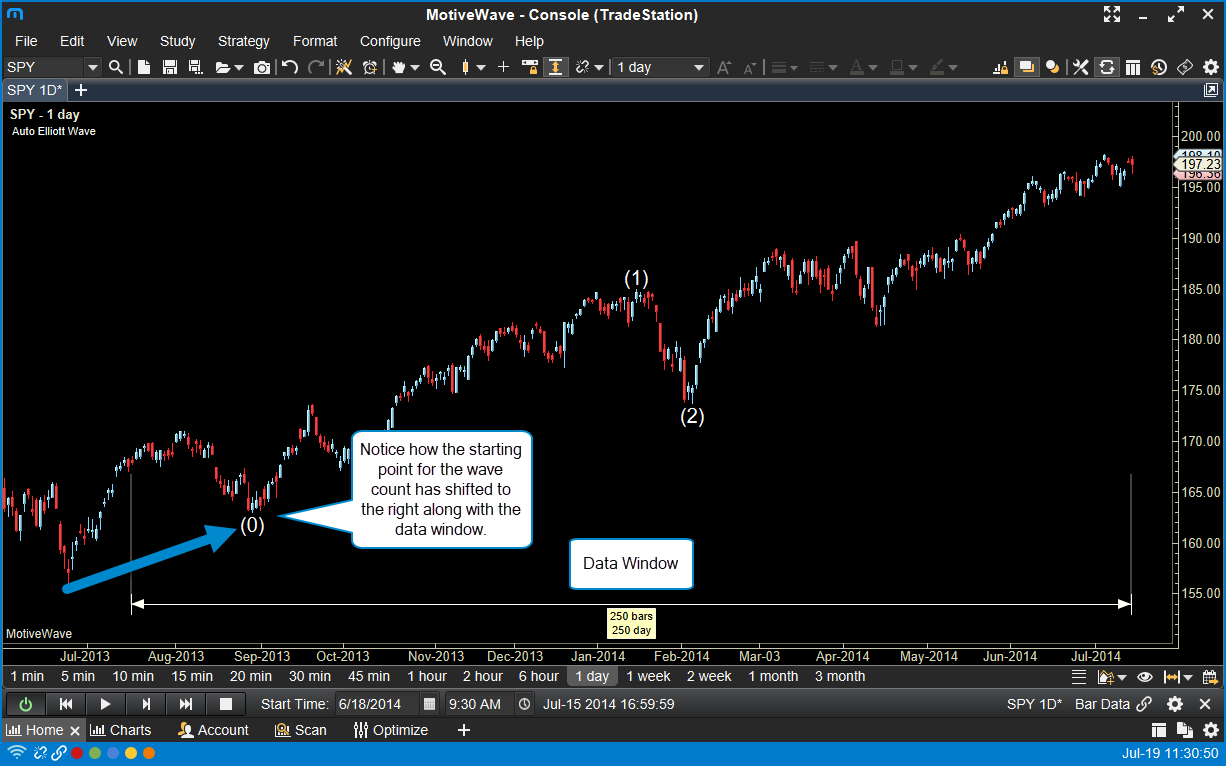Toggle the replay power button

click(26, 704)
